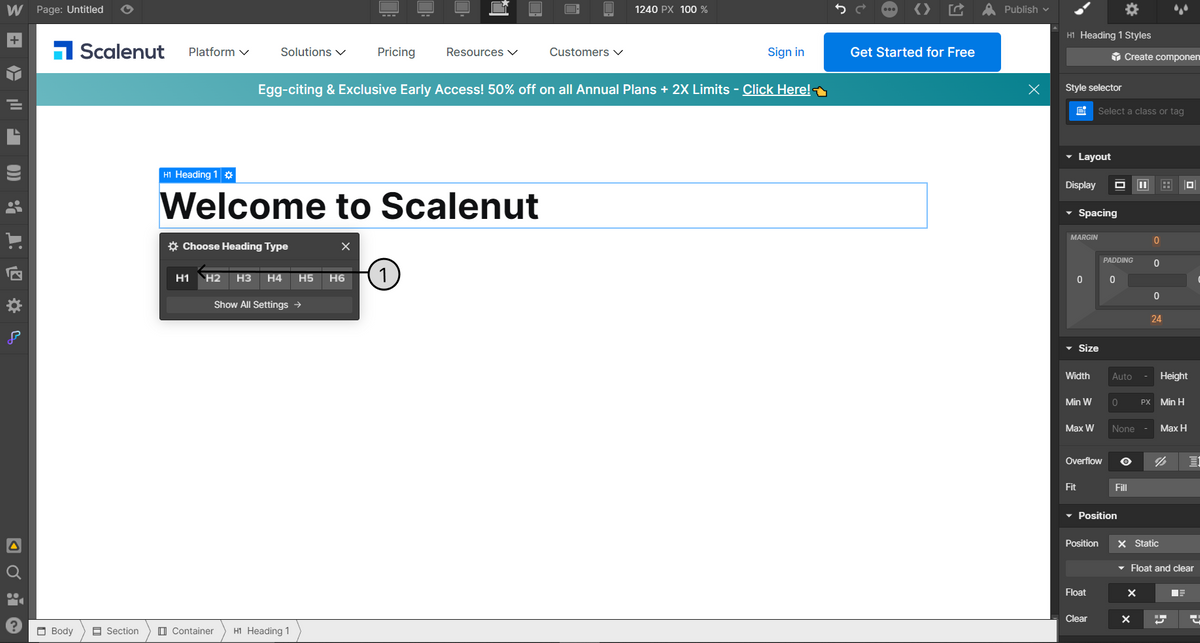Image resolution: width=1200 pixels, height=643 pixels.
Task: Open the CMS Collections panel
Action: point(14,173)
